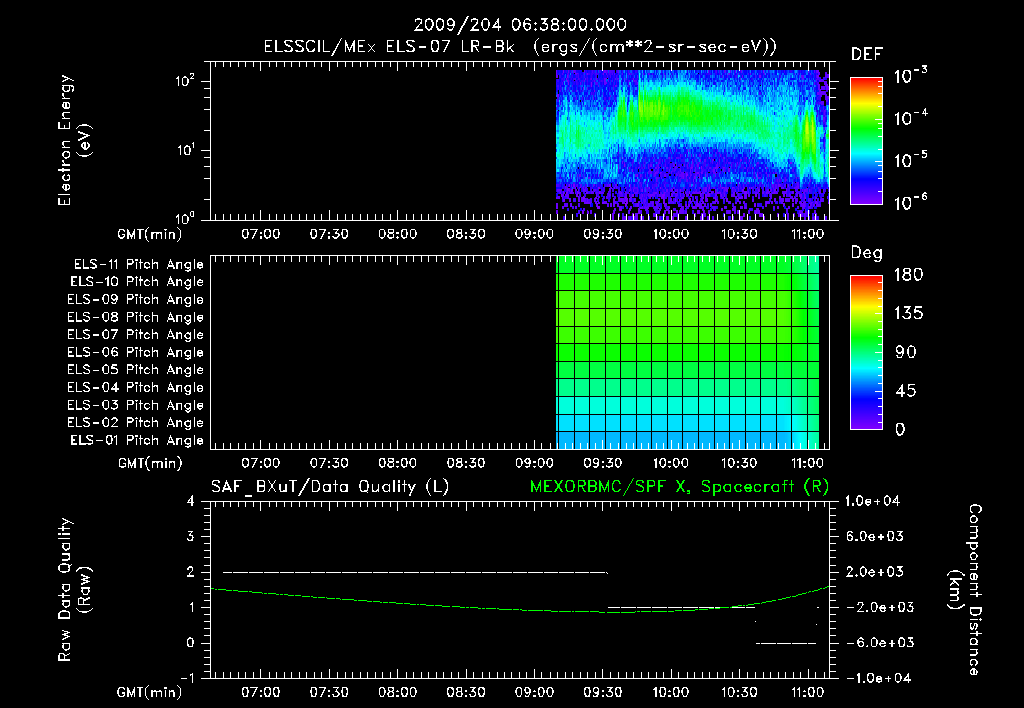The image size is (1024, 708).
Task: Click 07:00 time tick under the data quality panel
Action: coord(261,692)
